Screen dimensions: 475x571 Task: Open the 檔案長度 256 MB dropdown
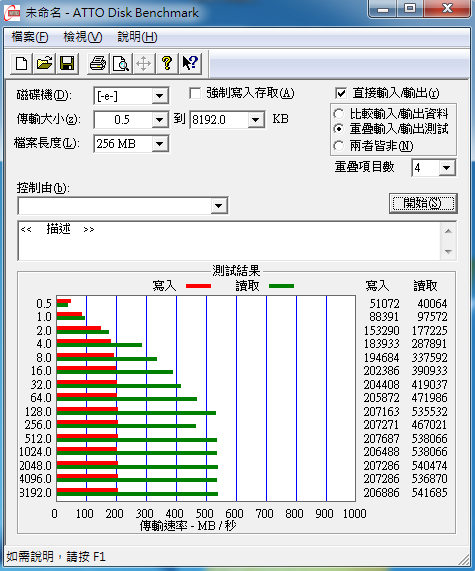tap(160, 144)
